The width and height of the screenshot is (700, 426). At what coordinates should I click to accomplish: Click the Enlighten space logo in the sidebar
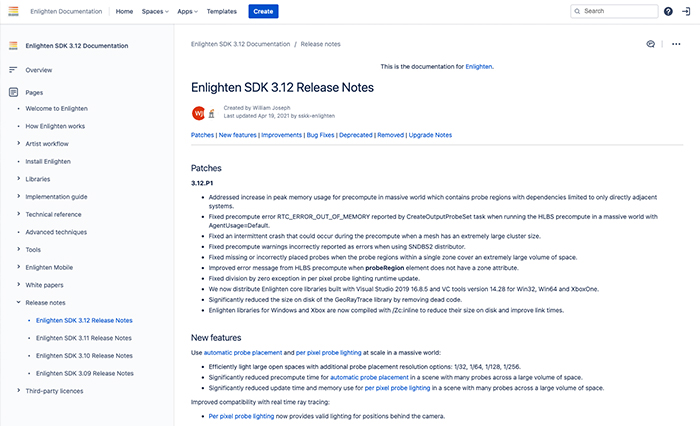point(13,47)
